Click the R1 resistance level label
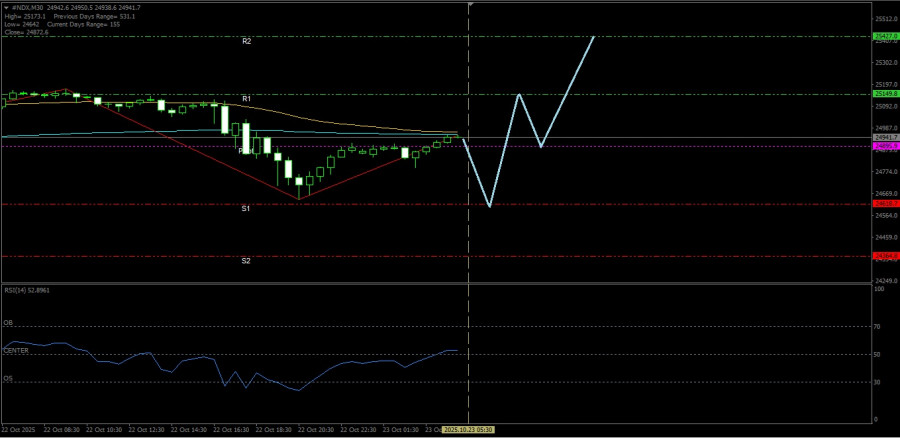Viewport: 900px width, 438px height. (x=246, y=100)
